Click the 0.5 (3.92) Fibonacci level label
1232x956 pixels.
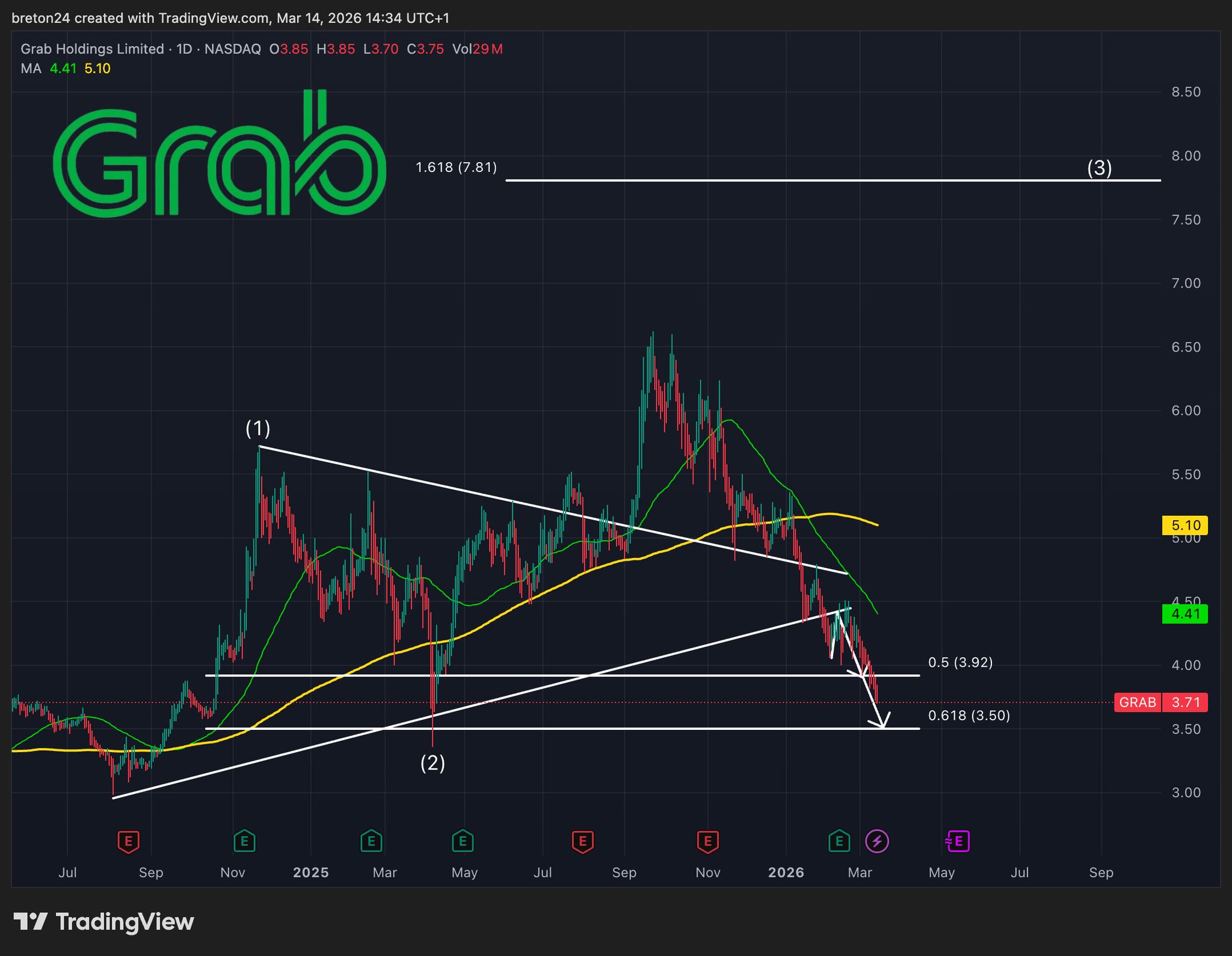(x=960, y=662)
